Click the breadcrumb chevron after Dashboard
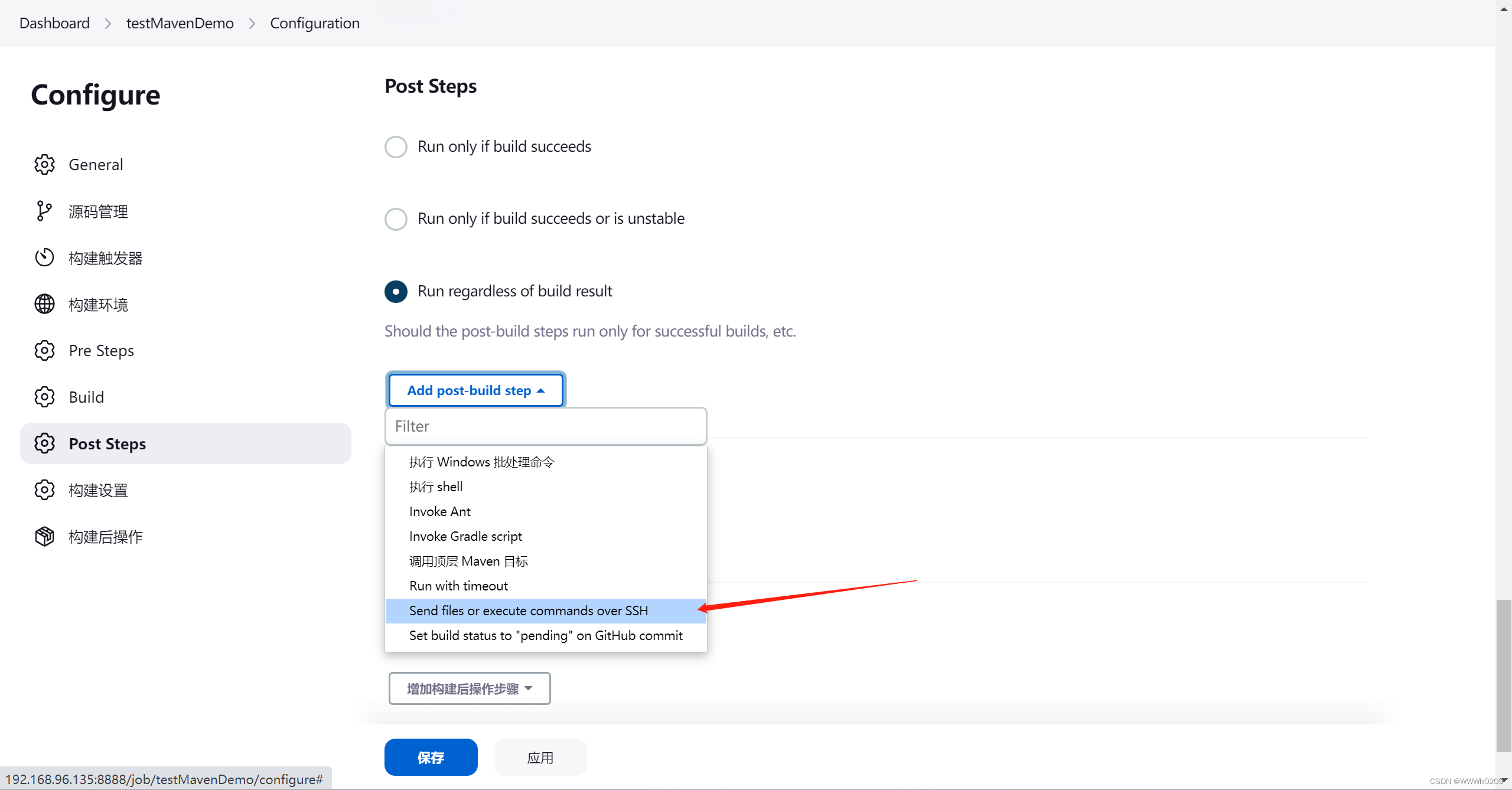The image size is (1512, 790). [x=108, y=24]
